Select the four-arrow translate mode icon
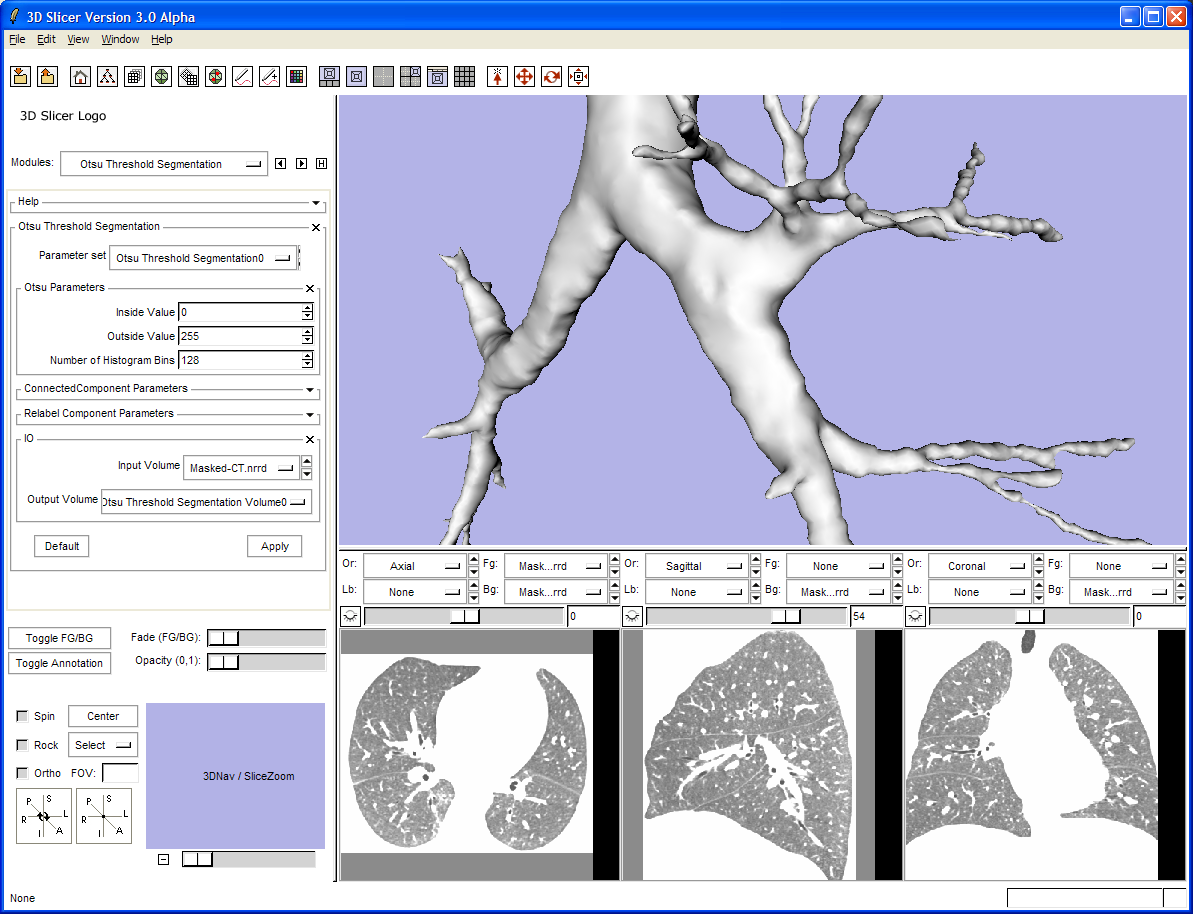This screenshot has width=1193, height=914. [x=524, y=77]
